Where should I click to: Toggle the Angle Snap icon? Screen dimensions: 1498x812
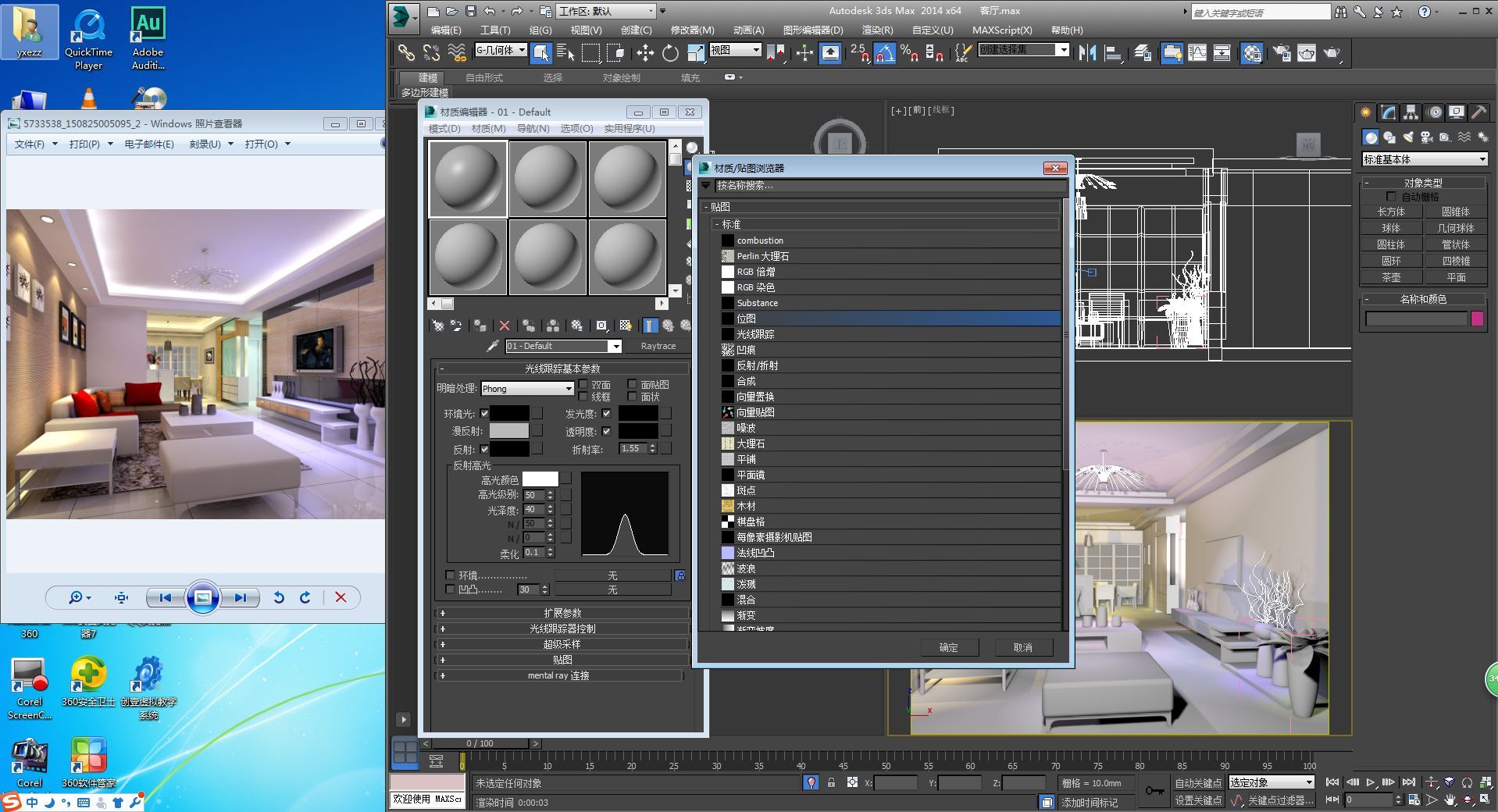point(884,52)
